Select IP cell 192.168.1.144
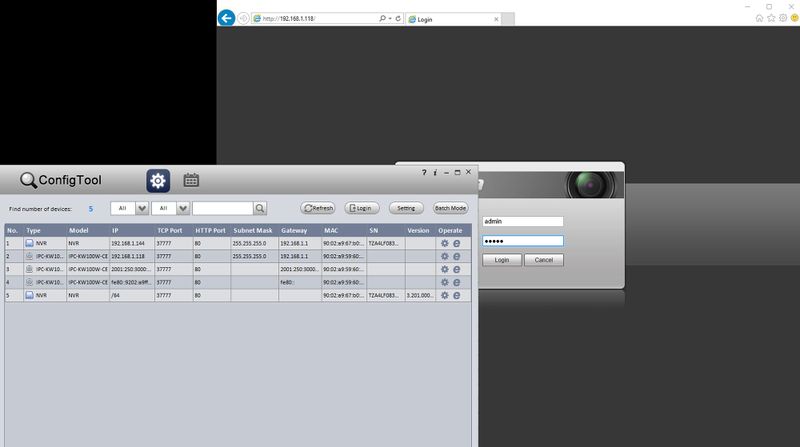 pyautogui.click(x=132, y=243)
